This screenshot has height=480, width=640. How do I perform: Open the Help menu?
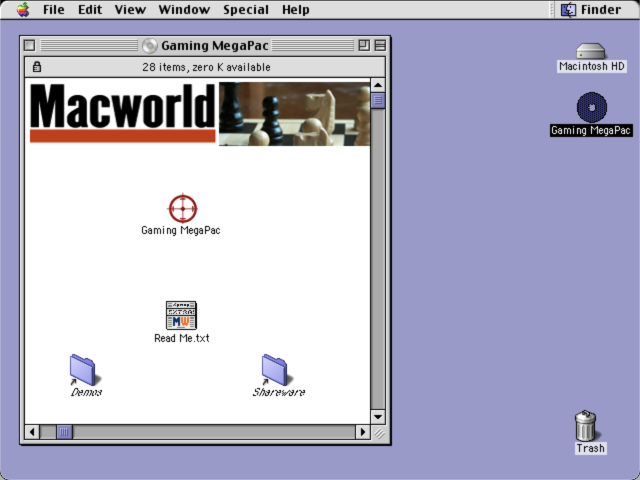click(x=296, y=9)
